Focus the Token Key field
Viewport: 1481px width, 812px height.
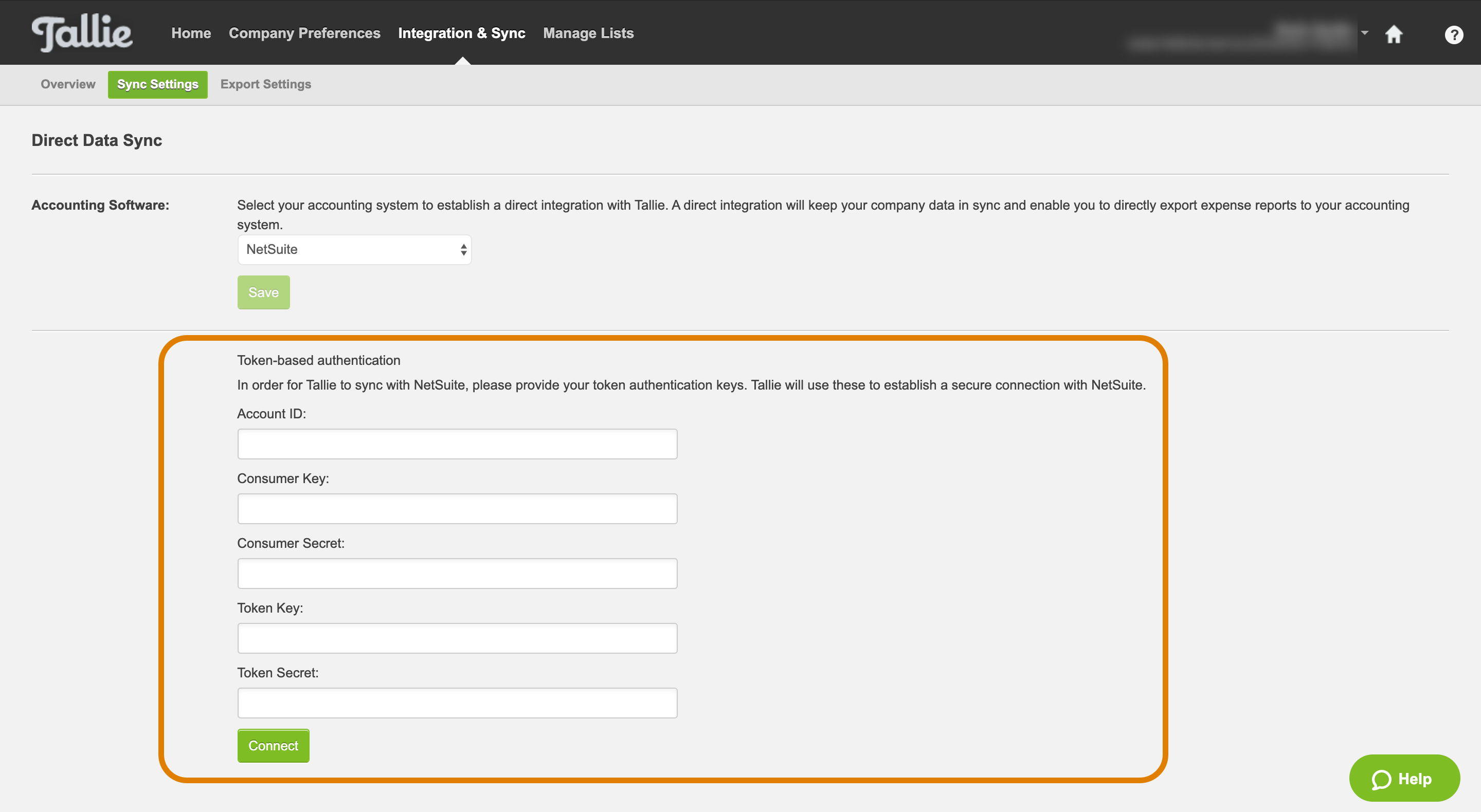pos(457,638)
